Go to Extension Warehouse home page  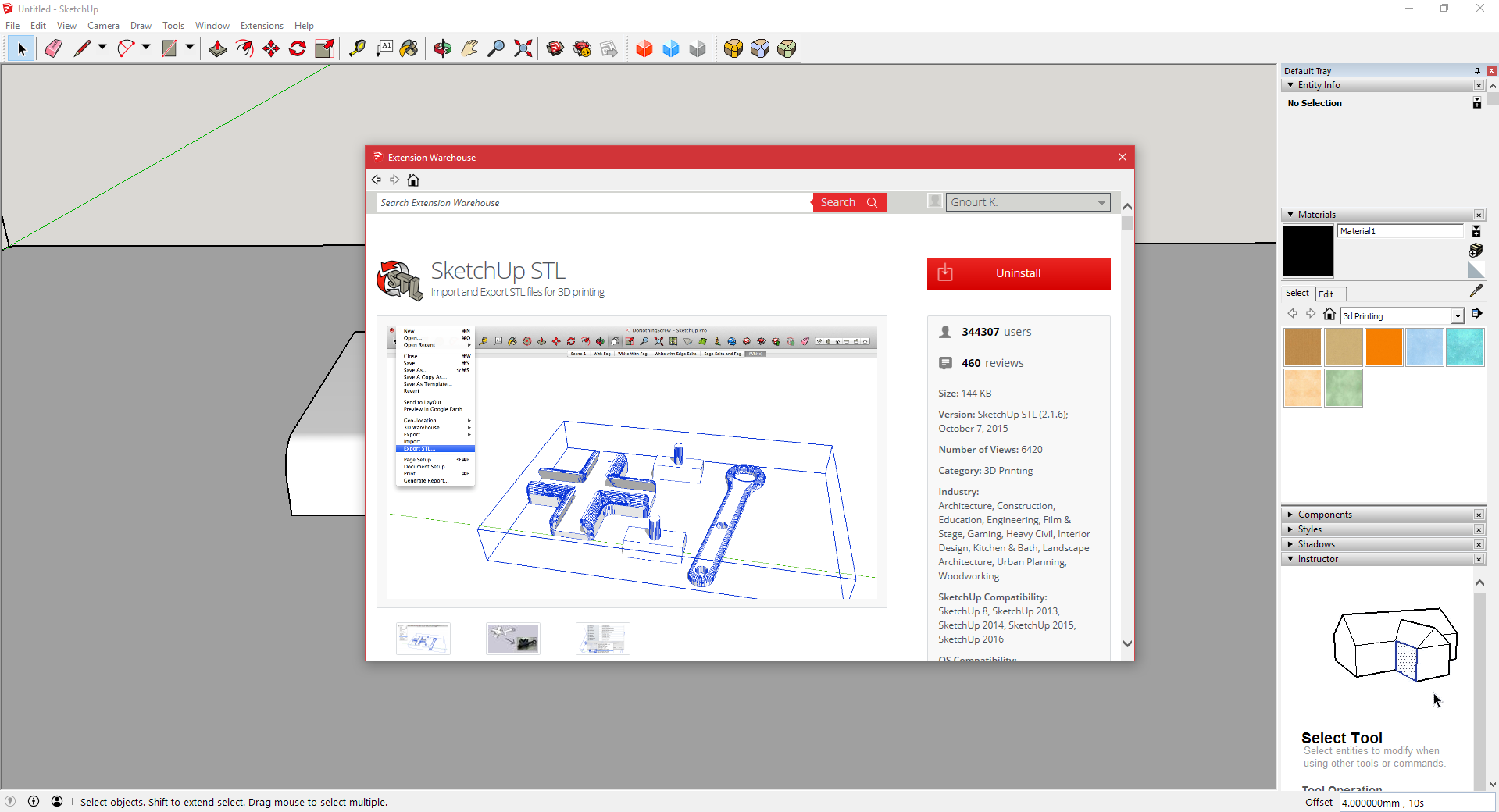[x=413, y=180]
